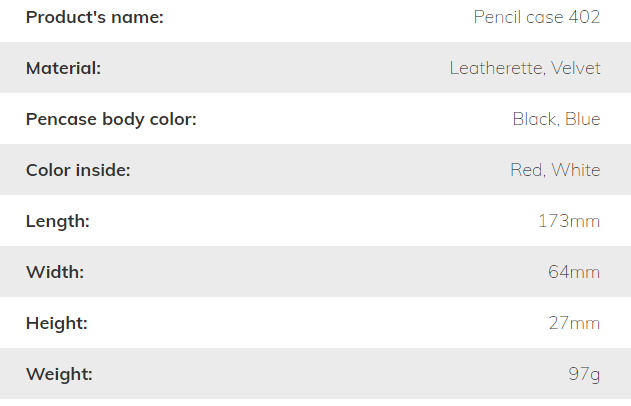The image size is (631, 406).
Task: Click the "Blue" body color value
Action: point(583,119)
